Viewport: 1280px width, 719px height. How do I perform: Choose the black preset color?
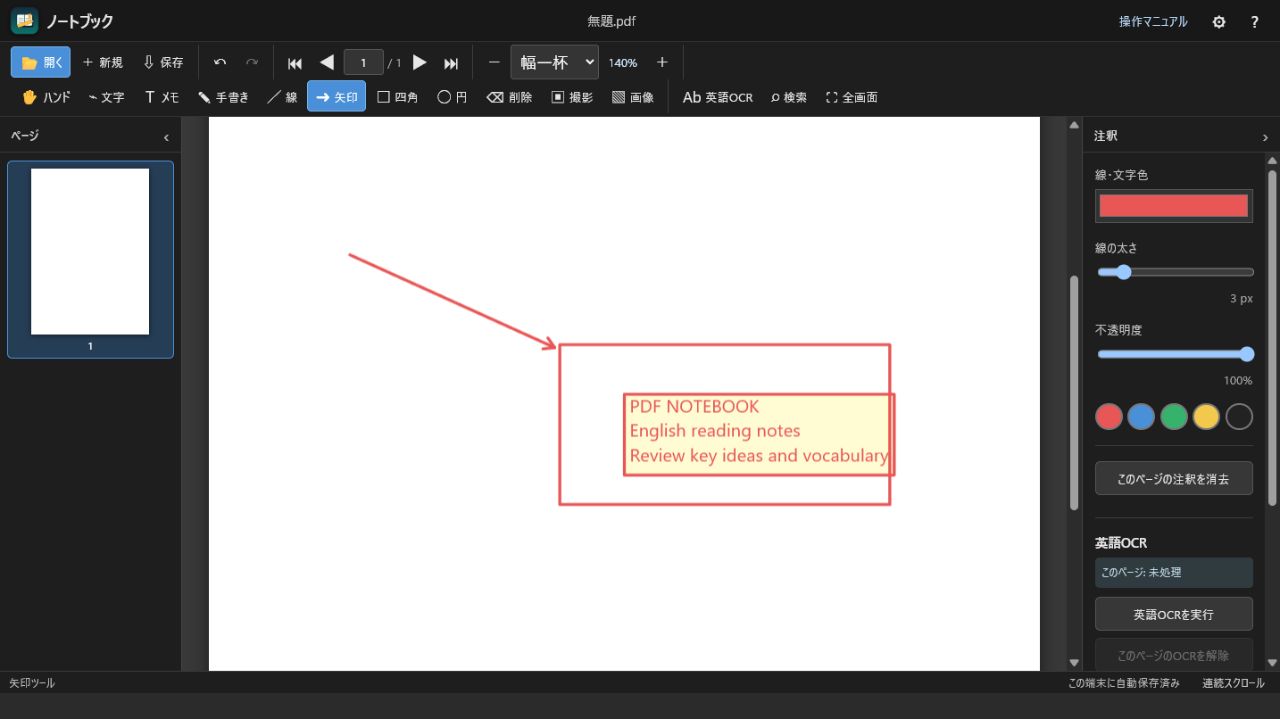pos(1239,417)
